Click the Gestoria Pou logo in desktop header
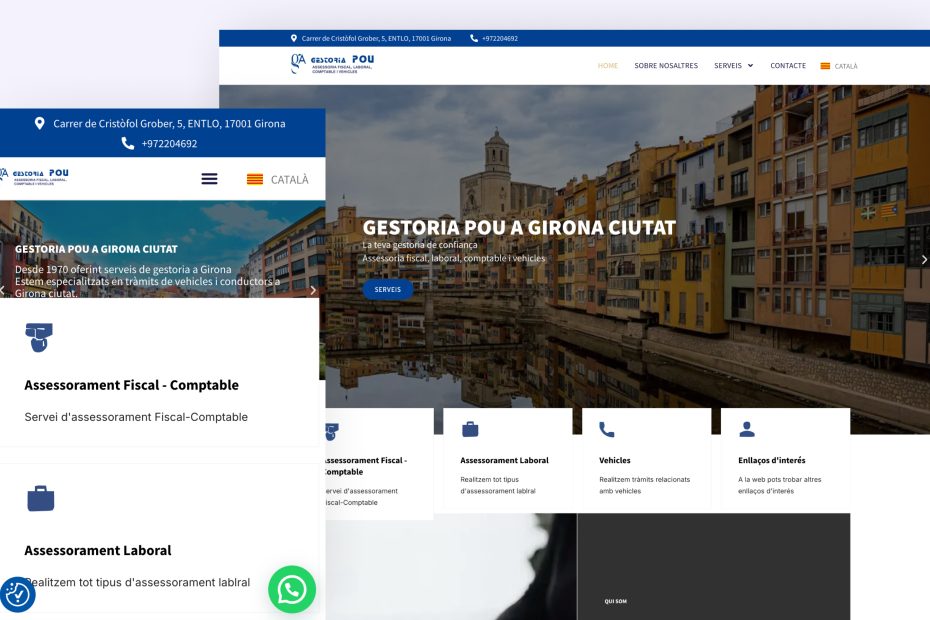930x620 pixels. coord(332,65)
